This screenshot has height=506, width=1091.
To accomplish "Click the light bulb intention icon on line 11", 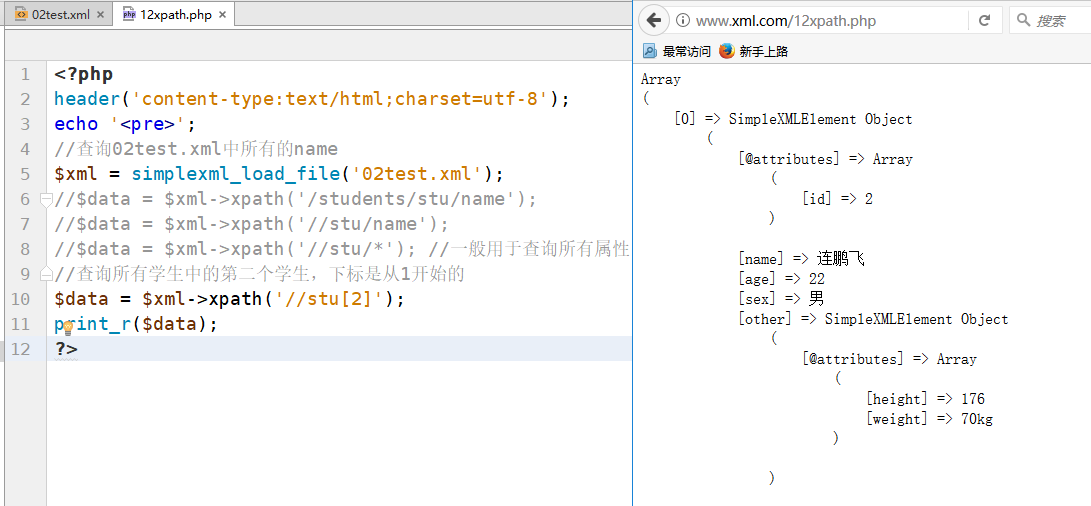I will [x=67, y=326].
